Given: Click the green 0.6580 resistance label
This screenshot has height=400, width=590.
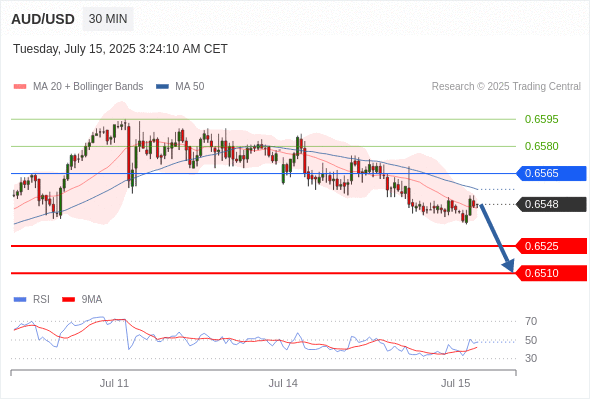Looking at the screenshot, I should click(541, 146).
